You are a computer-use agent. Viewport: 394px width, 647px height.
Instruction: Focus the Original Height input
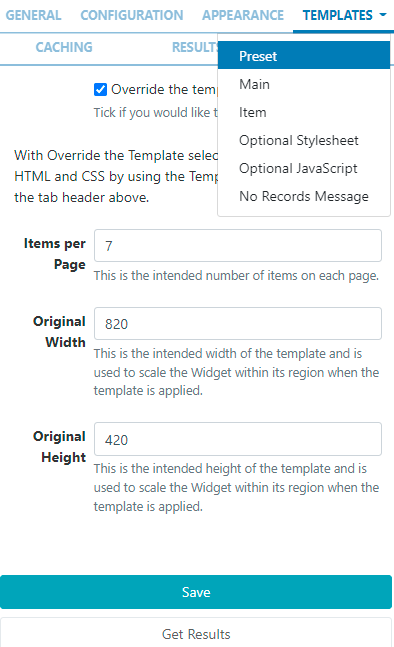pos(238,439)
